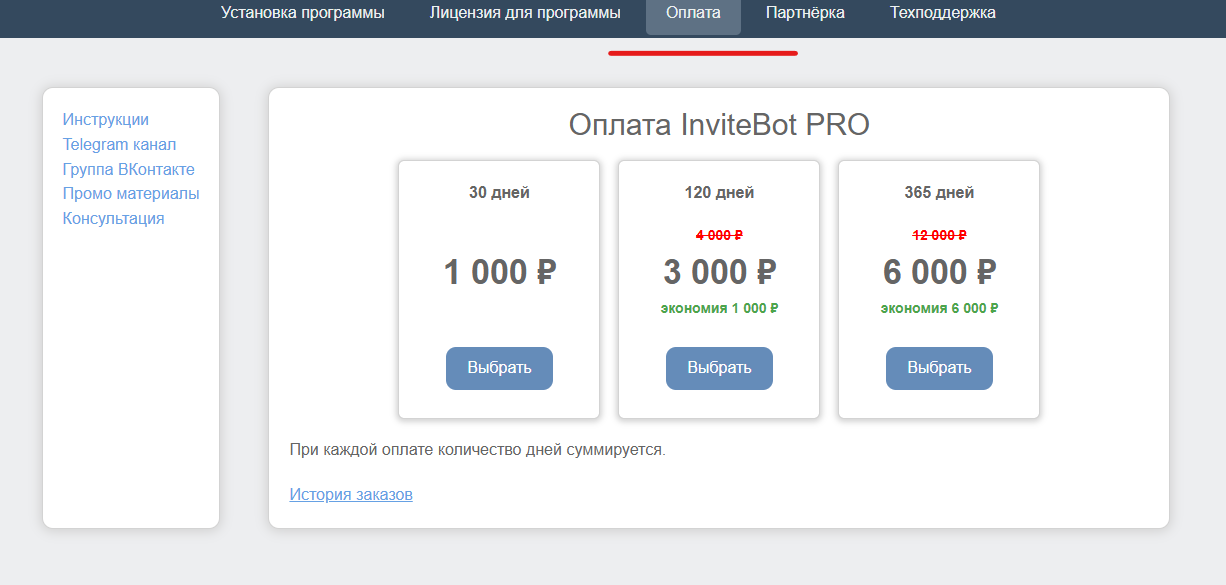This screenshot has height=585, width=1226.
Task: Open the История заказов link
Action: [351, 494]
